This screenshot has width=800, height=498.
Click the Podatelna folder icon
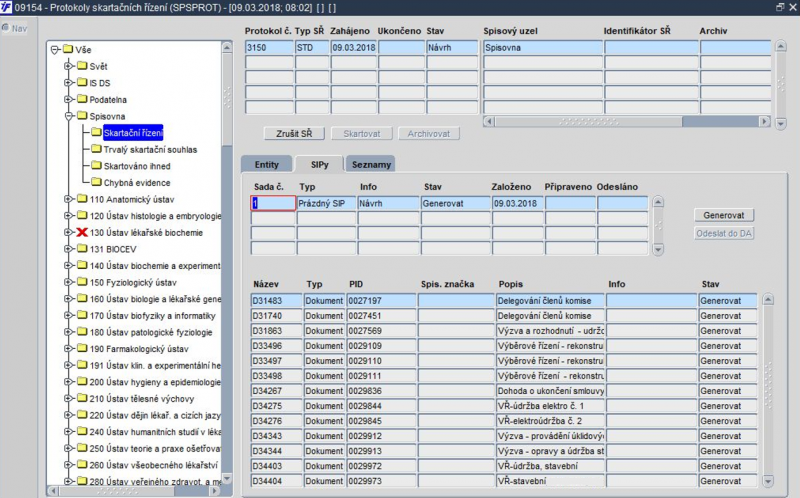coord(82,100)
